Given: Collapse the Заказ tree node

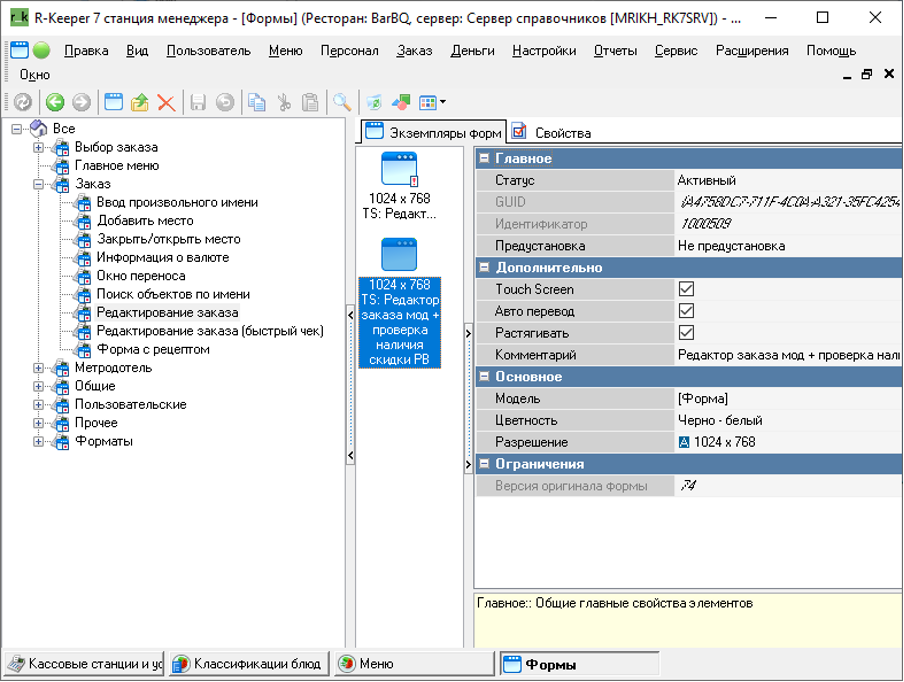Looking at the screenshot, I should pos(38,184).
